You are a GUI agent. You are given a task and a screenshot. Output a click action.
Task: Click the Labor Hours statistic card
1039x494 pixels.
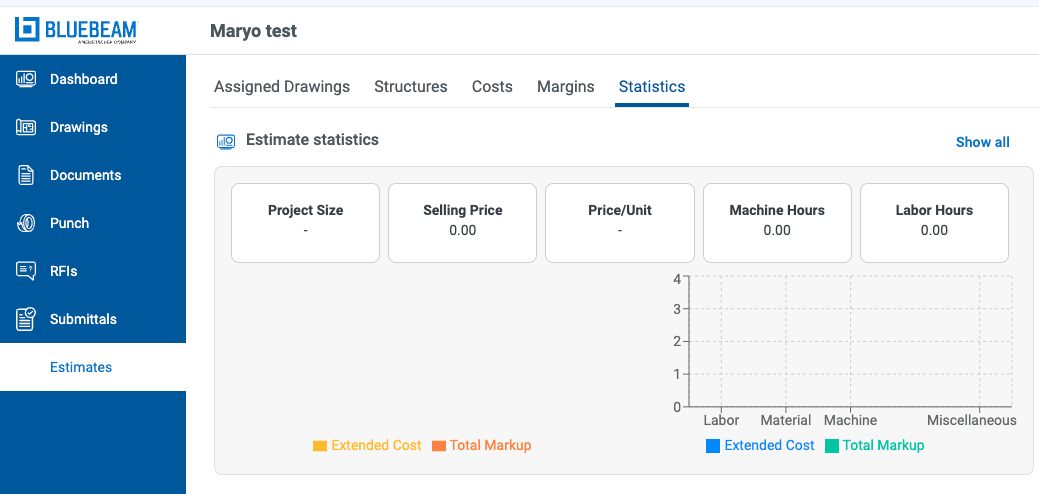934,222
